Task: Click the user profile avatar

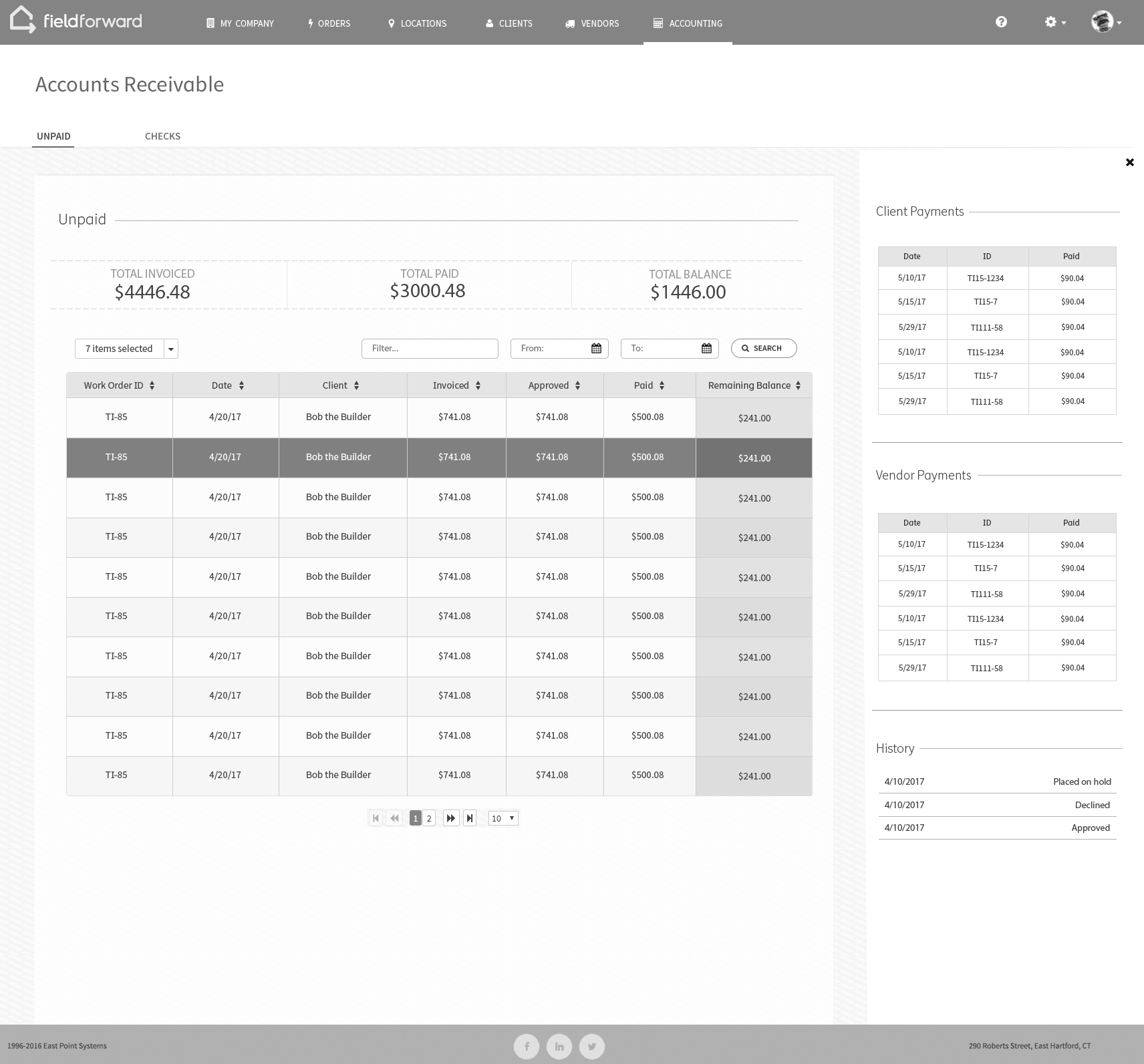Action: [x=1103, y=22]
